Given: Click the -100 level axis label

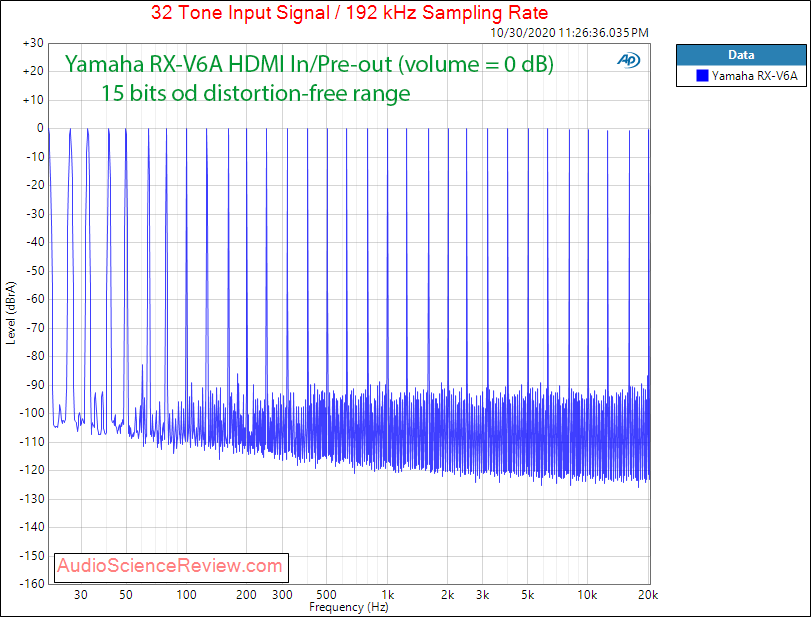Looking at the screenshot, I should click(33, 413).
